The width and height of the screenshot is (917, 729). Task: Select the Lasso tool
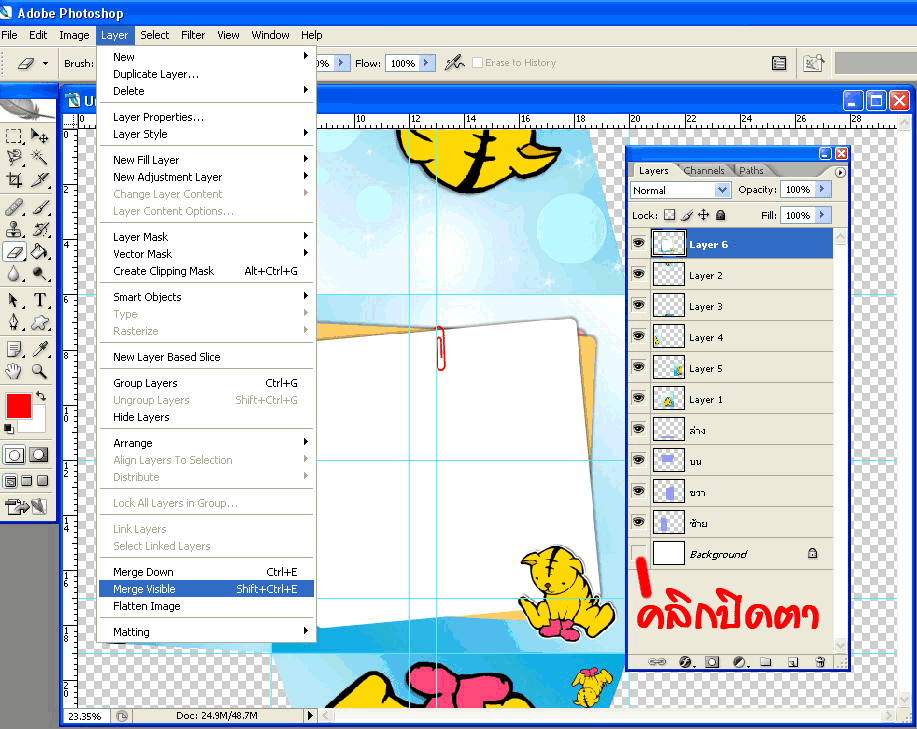[x=14, y=157]
